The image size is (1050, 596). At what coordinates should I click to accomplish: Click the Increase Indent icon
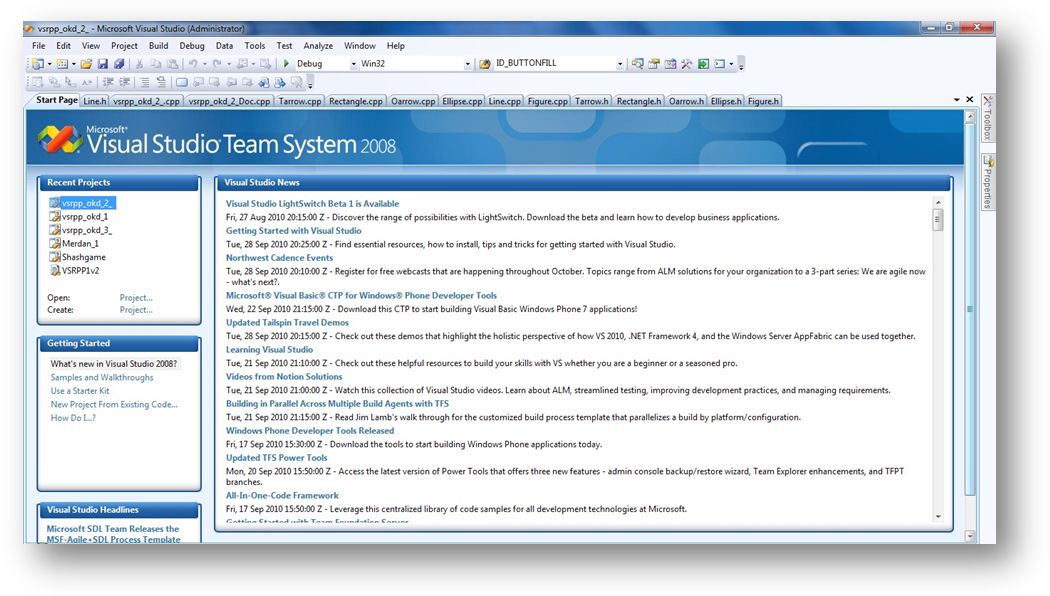124,82
